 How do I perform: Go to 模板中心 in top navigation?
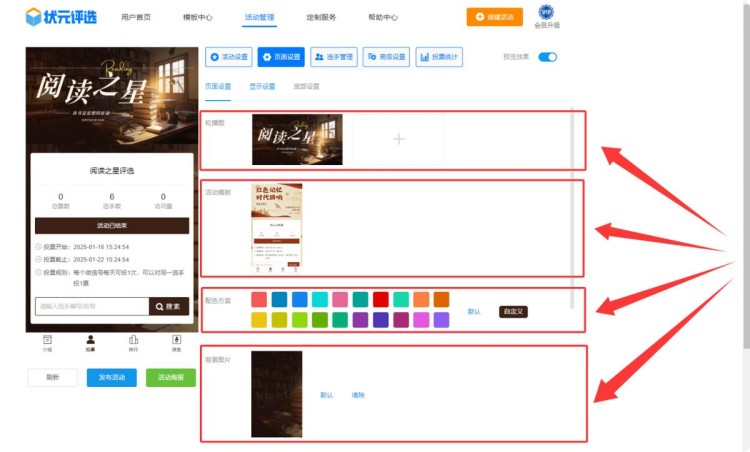[x=197, y=17]
